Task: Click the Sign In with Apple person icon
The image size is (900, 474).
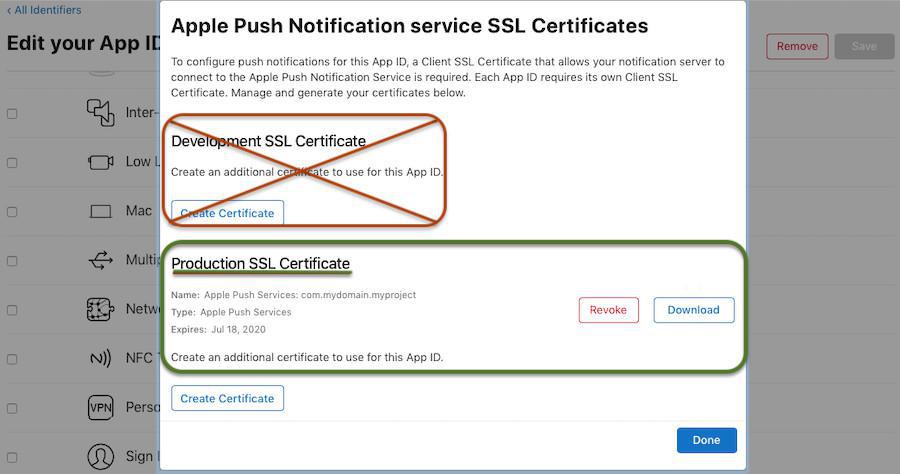Action: (101, 457)
